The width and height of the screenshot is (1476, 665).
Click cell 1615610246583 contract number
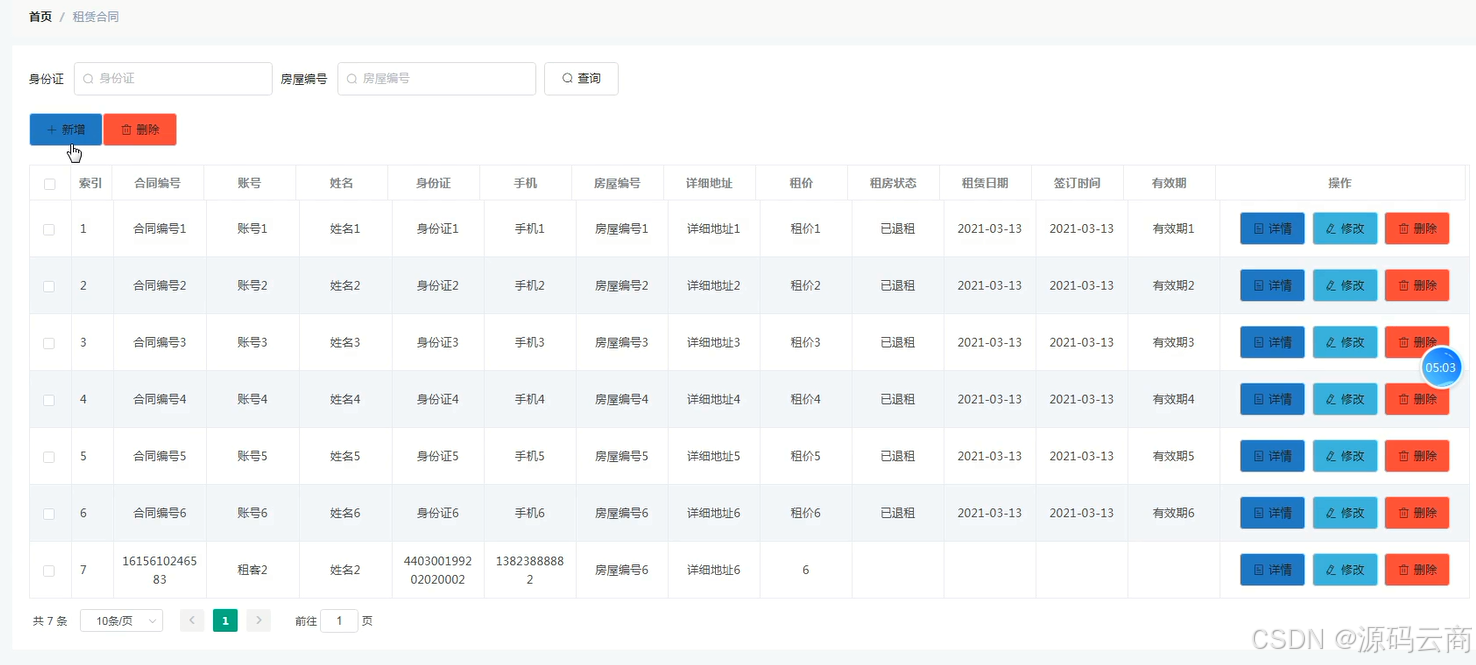pyautogui.click(x=159, y=570)
